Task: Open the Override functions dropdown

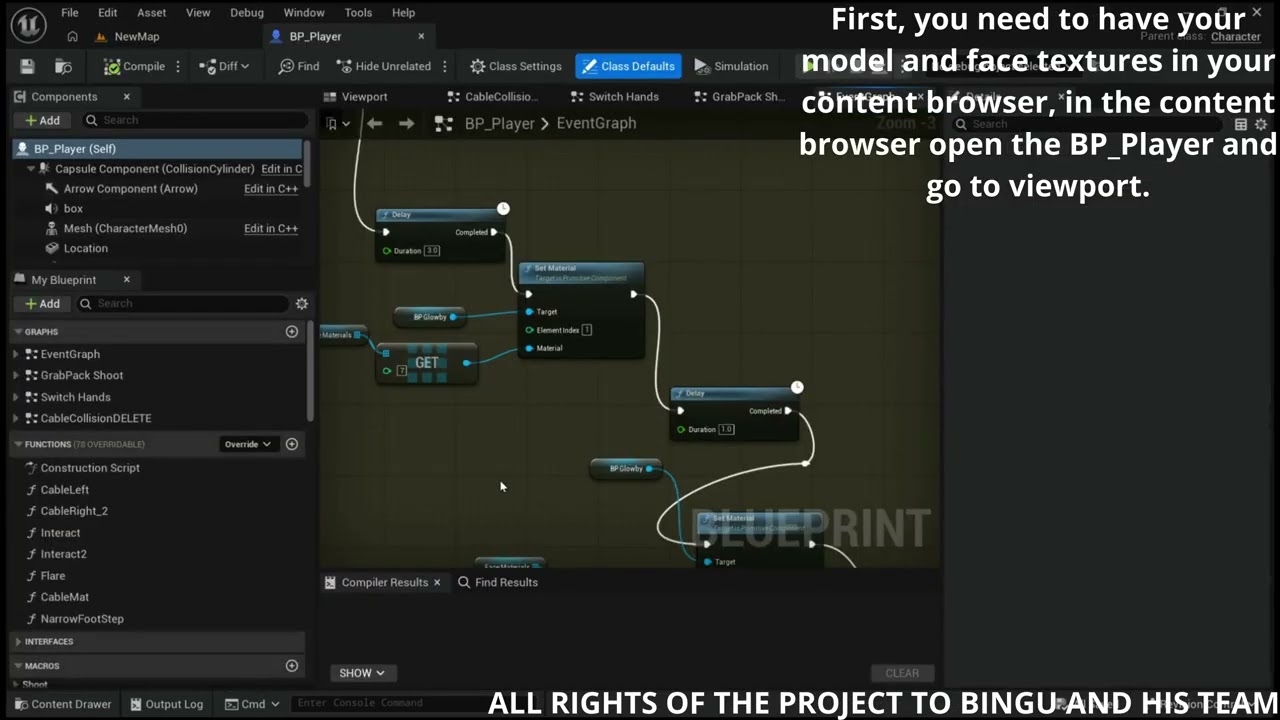Action: [x=247, y=444]
